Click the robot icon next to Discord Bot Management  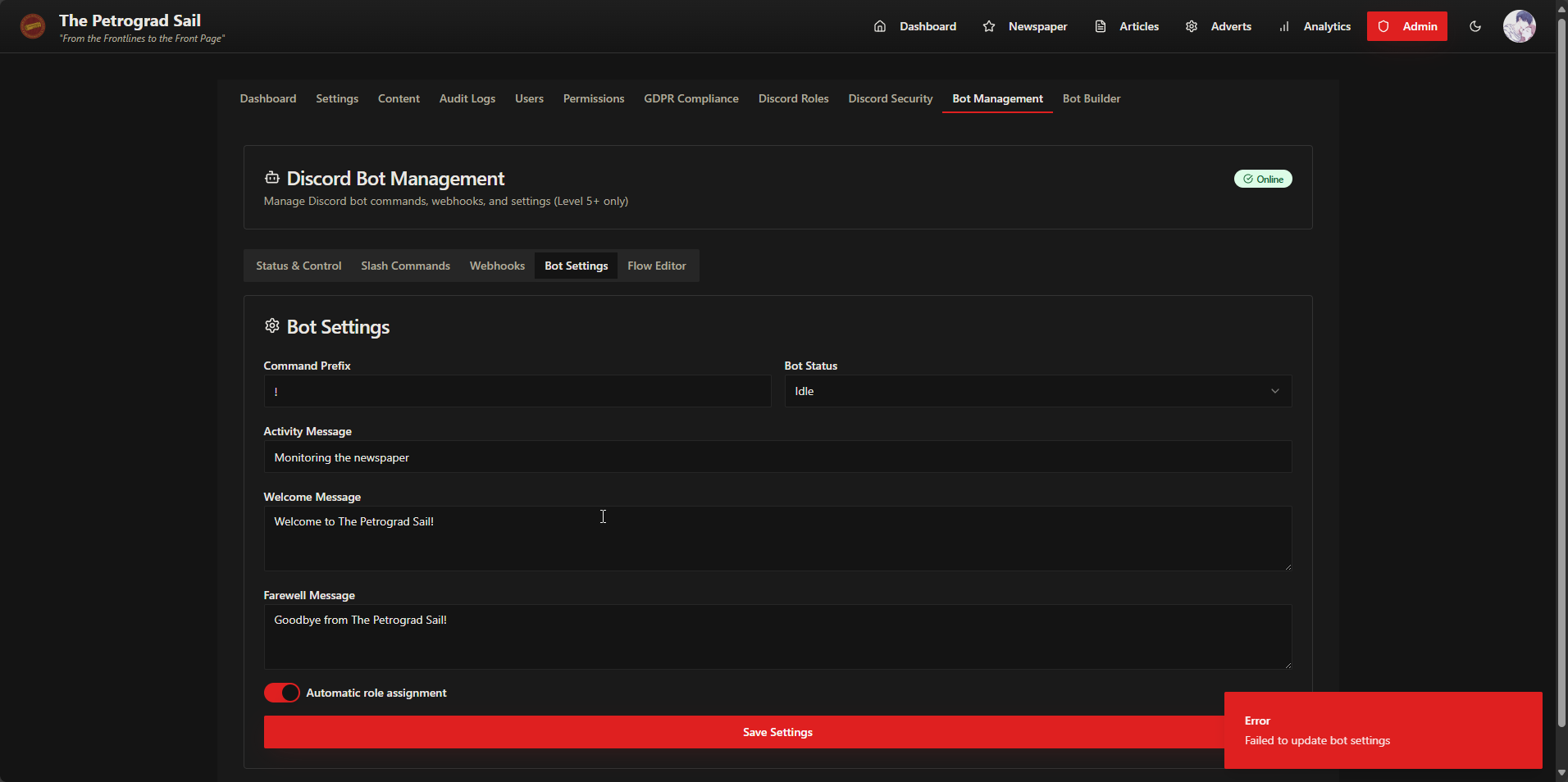coord(272,177)
